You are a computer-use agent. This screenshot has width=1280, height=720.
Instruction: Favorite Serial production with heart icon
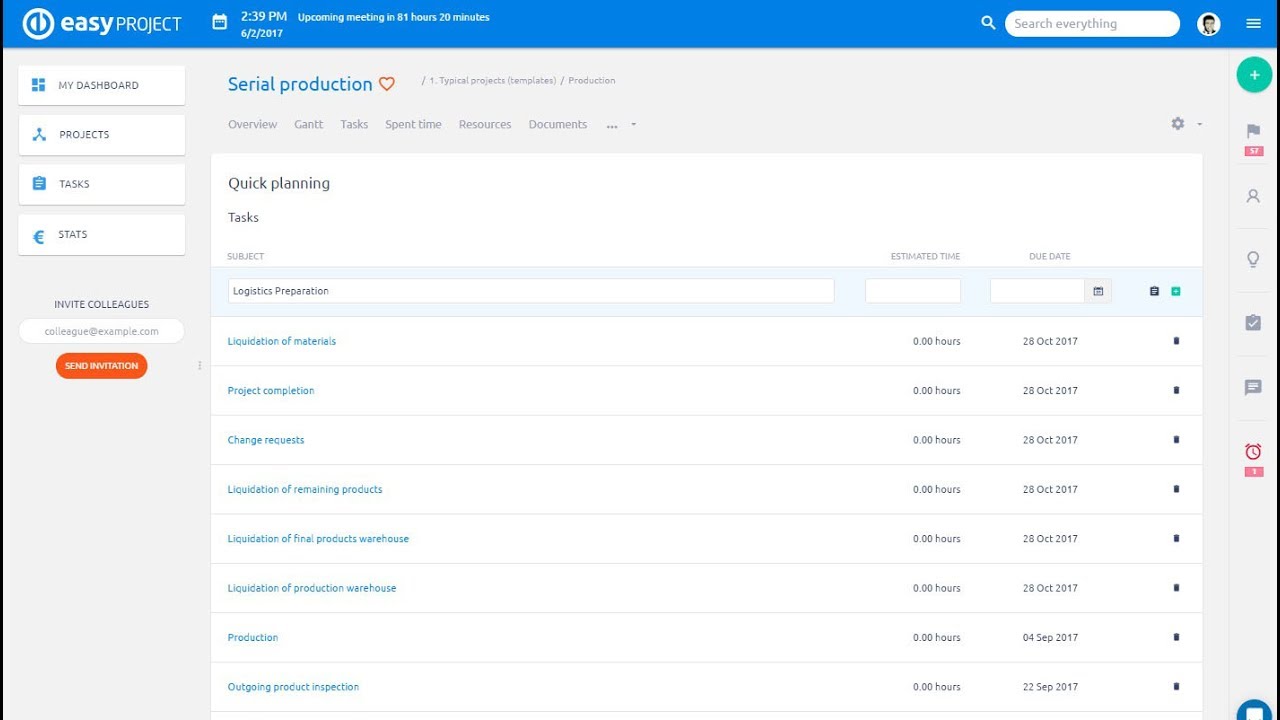click(x=387, y=85)
